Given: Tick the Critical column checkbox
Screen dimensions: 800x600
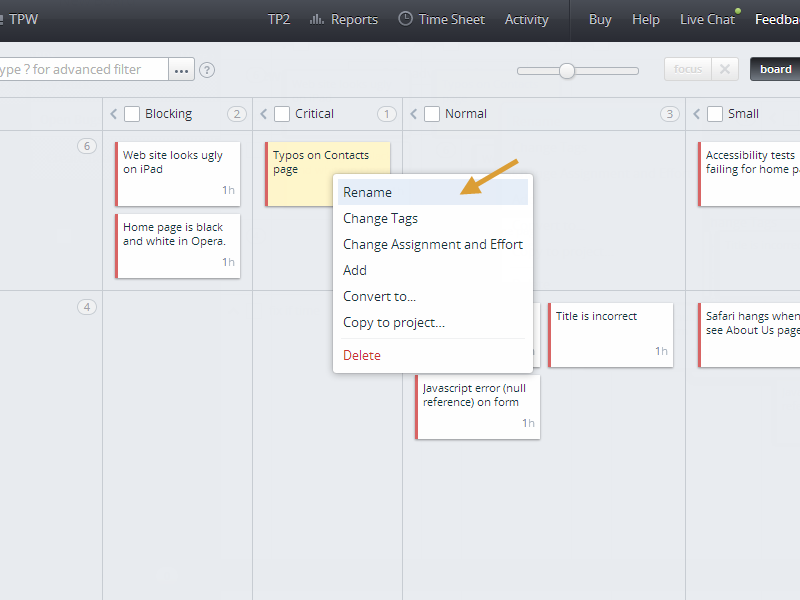Looking at the screenshot, I should (282, 114).
